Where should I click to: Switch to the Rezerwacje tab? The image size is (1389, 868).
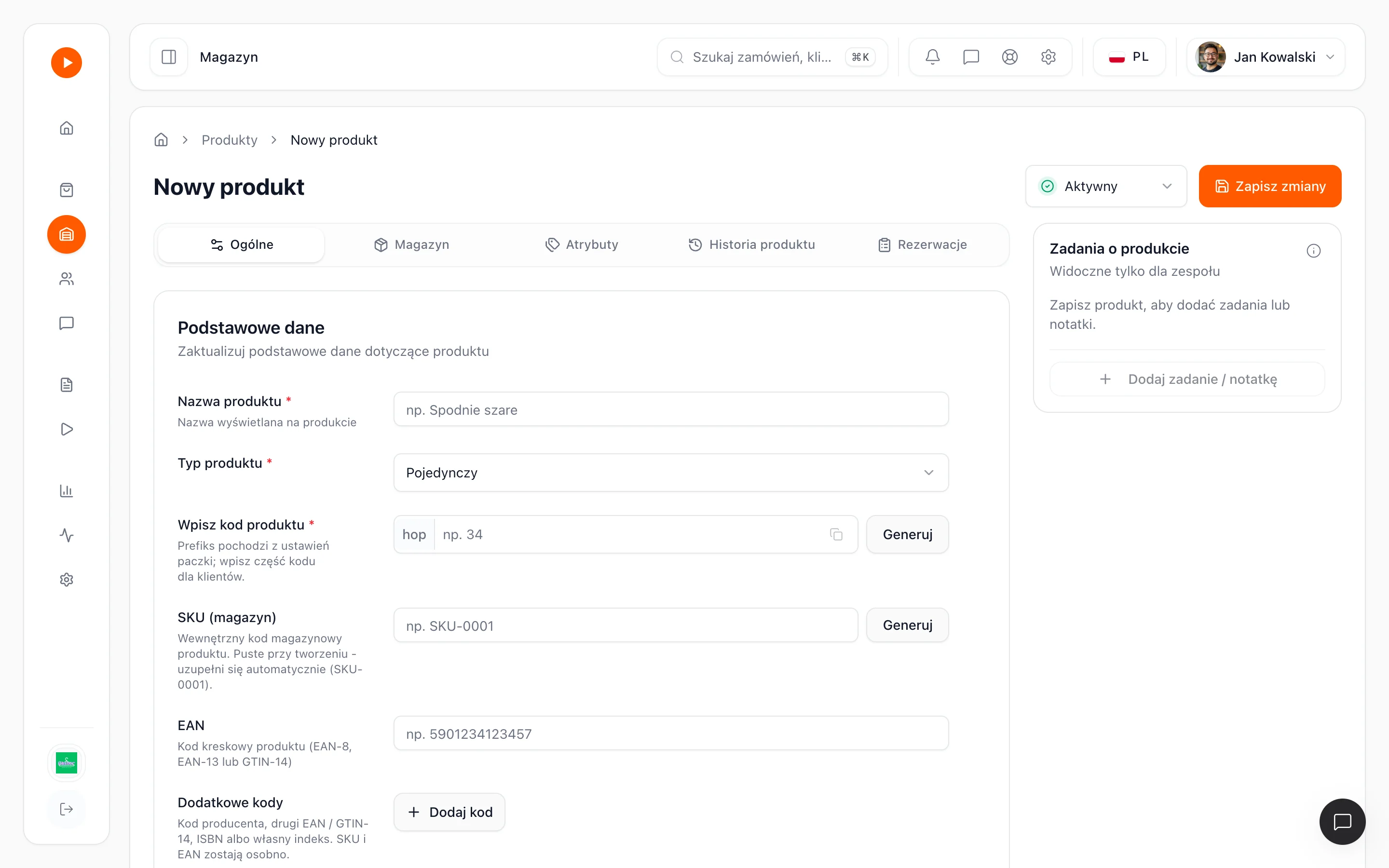tap(922, 244)
